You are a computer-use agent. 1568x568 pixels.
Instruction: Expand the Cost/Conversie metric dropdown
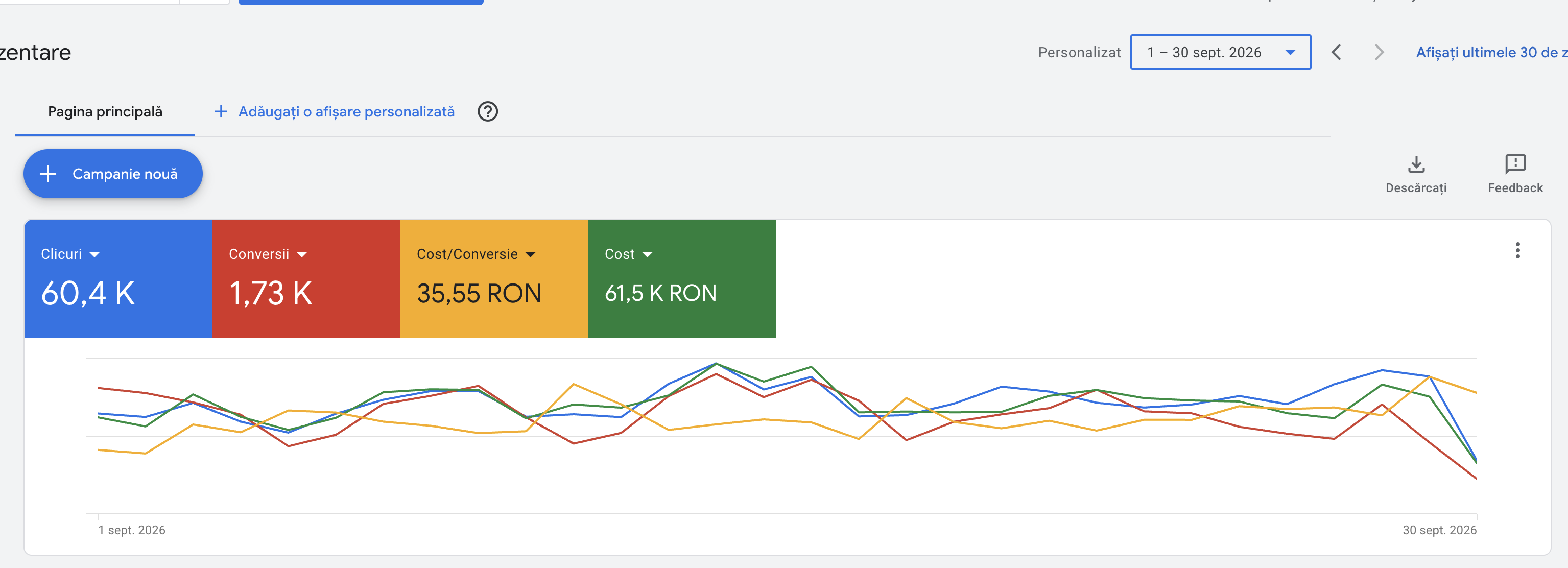(x=531, y=254)
